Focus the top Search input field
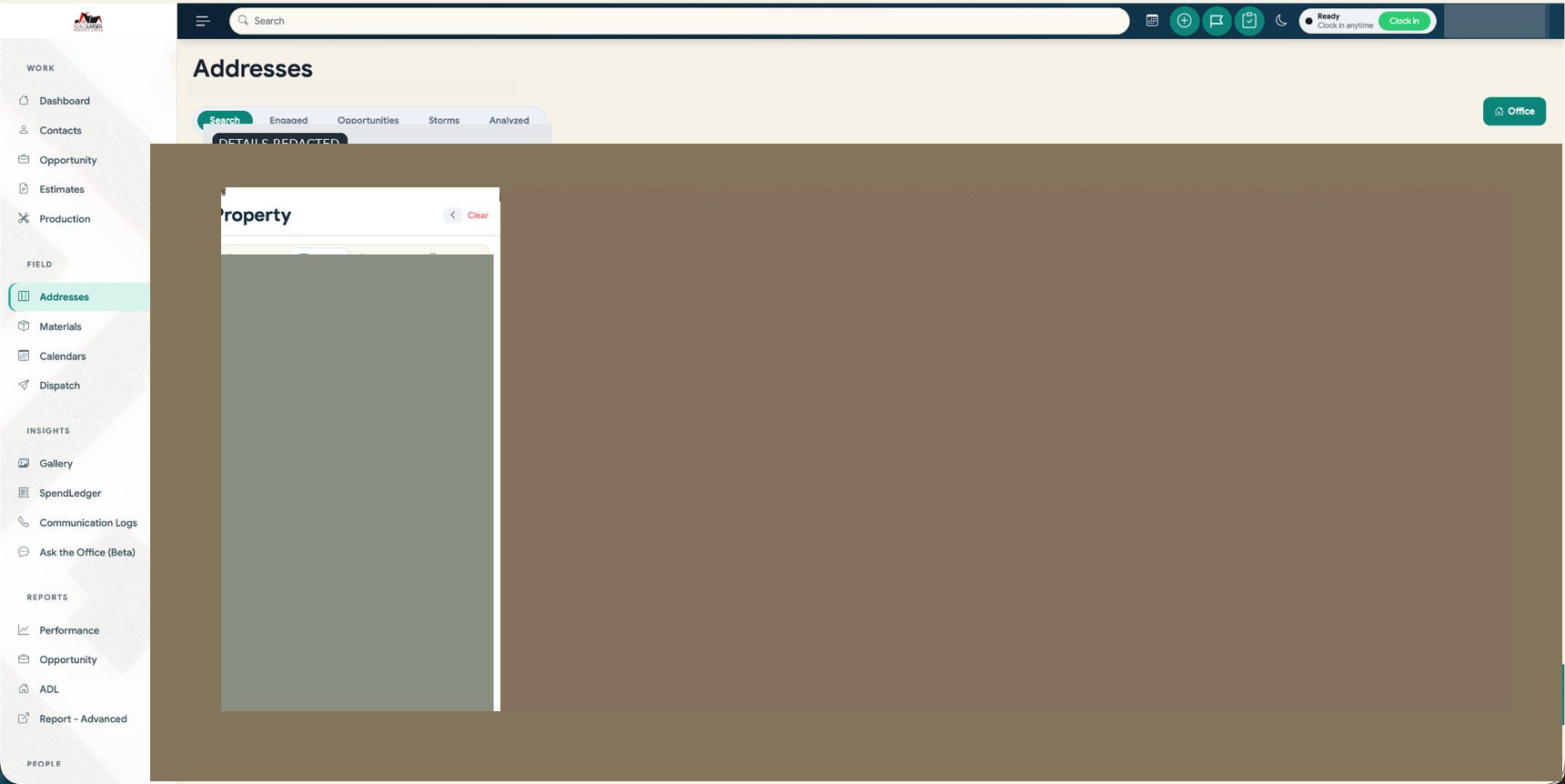 click(679, 21)
